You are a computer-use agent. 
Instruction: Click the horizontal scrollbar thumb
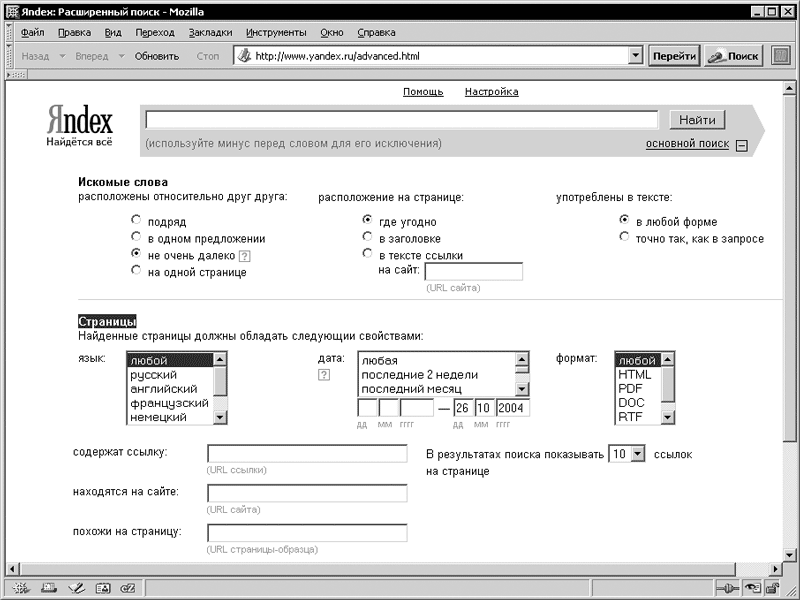377,568
